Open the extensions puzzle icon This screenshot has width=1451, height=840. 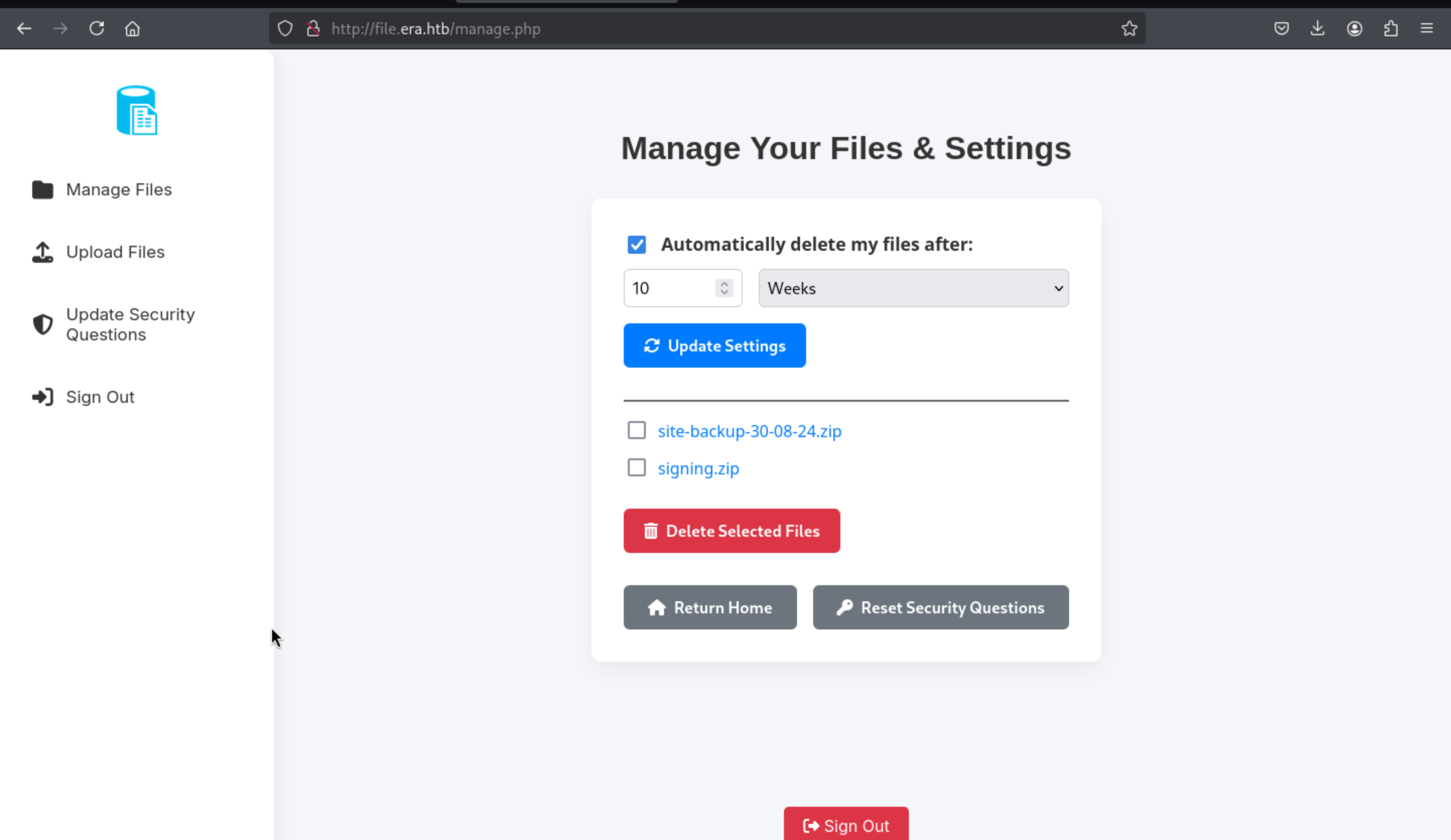tap(1391, 28)
